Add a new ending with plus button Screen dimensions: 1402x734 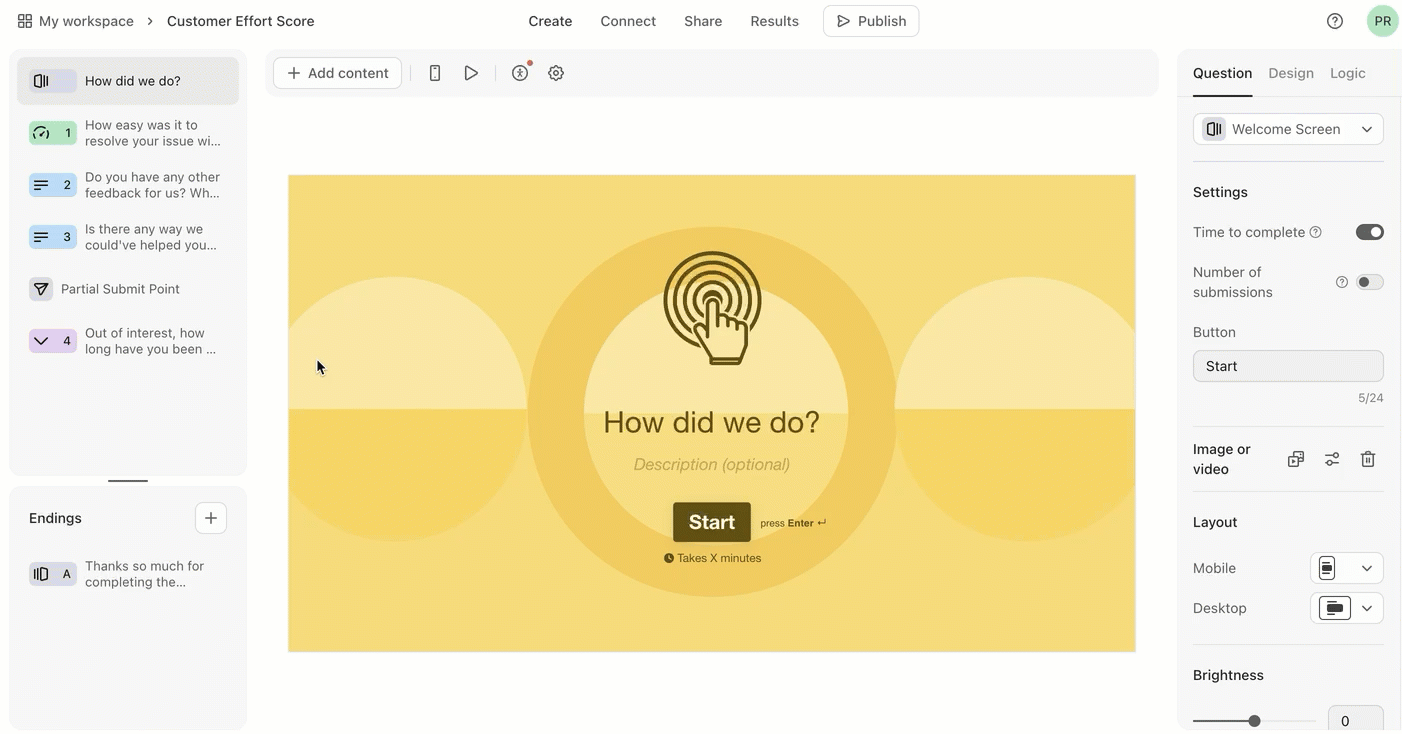point(211,518)
